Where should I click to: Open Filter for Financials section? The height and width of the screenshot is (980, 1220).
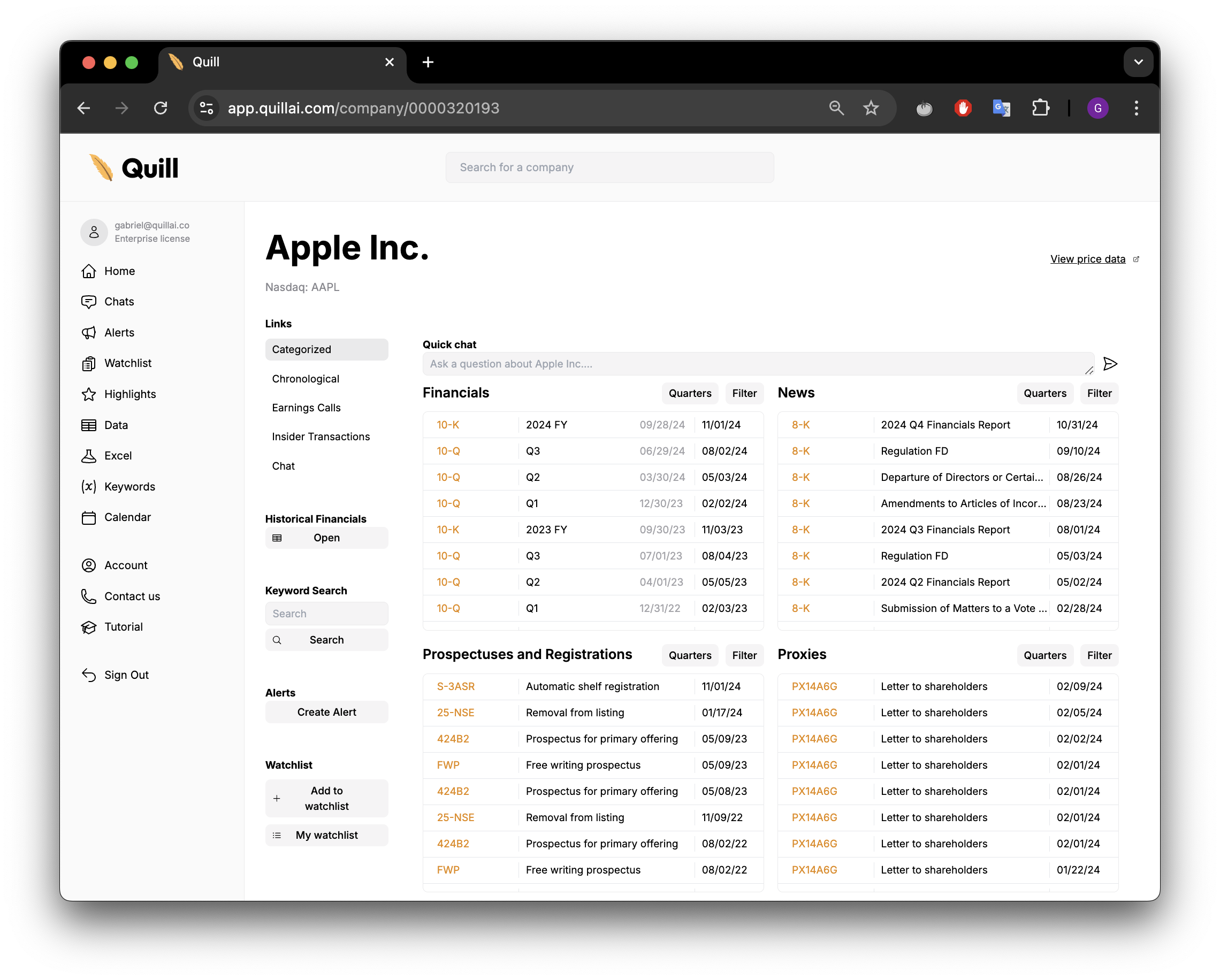click(x=744, y=394)
